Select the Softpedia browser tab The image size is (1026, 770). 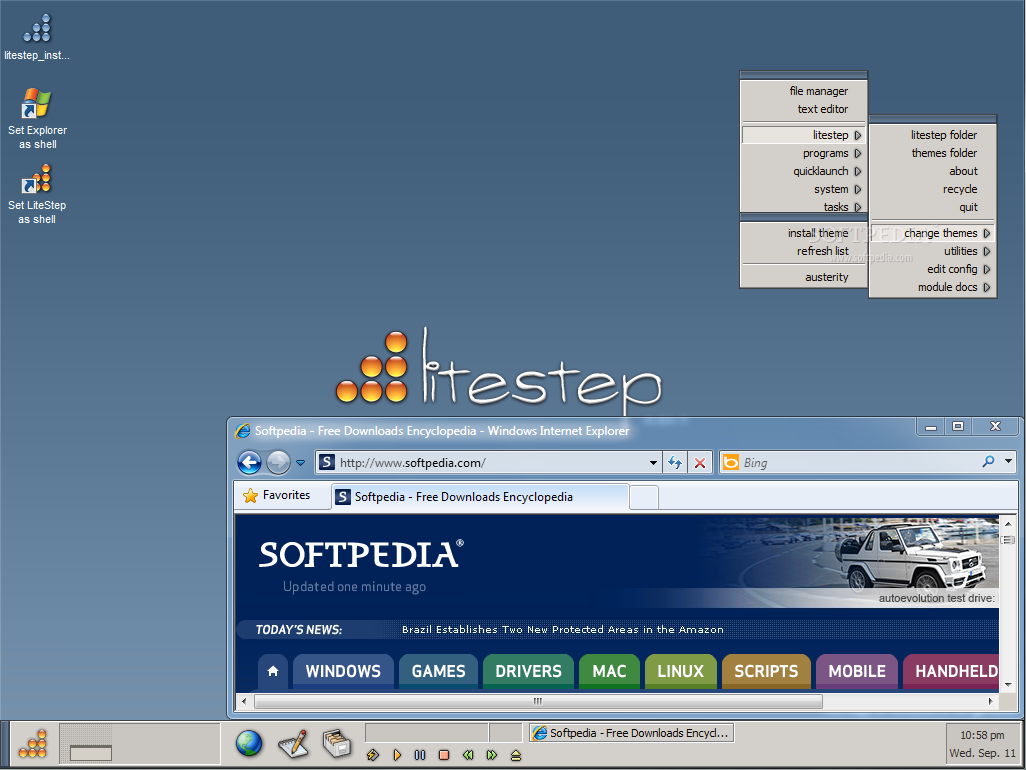tap(480, 497)
